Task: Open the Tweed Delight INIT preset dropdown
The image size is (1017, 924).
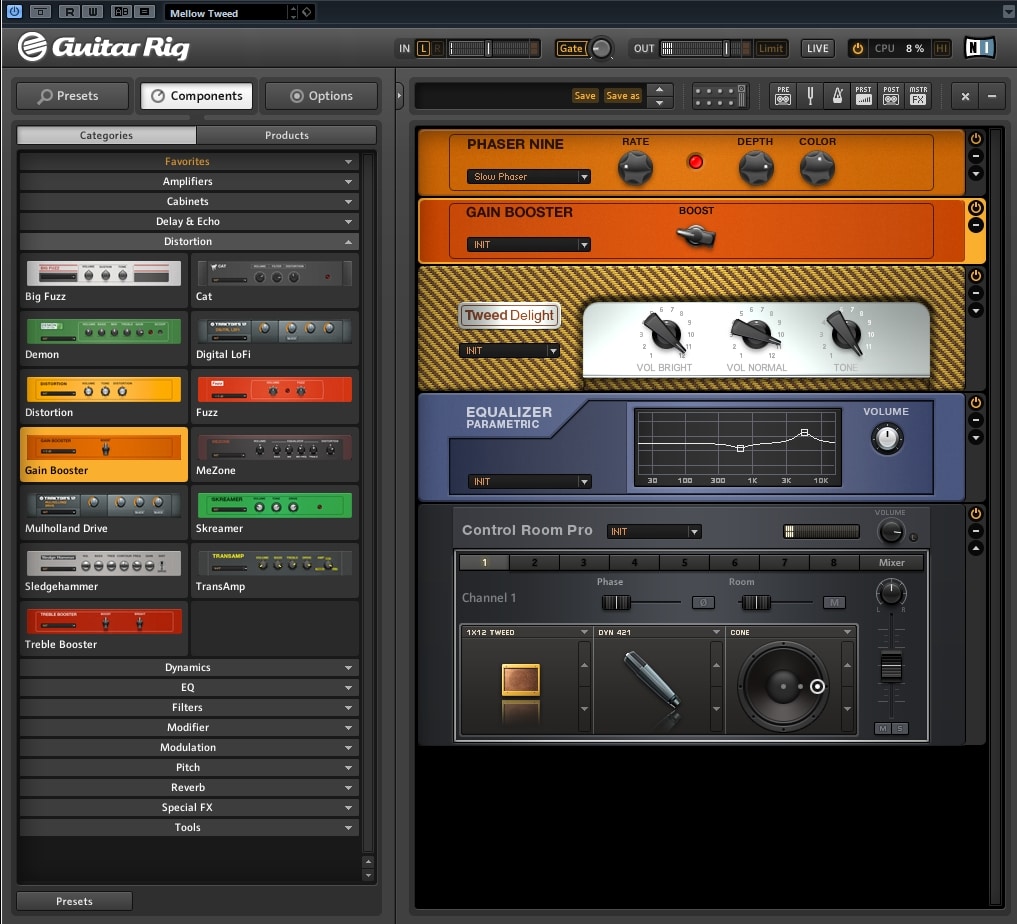Action: (509, 351)
